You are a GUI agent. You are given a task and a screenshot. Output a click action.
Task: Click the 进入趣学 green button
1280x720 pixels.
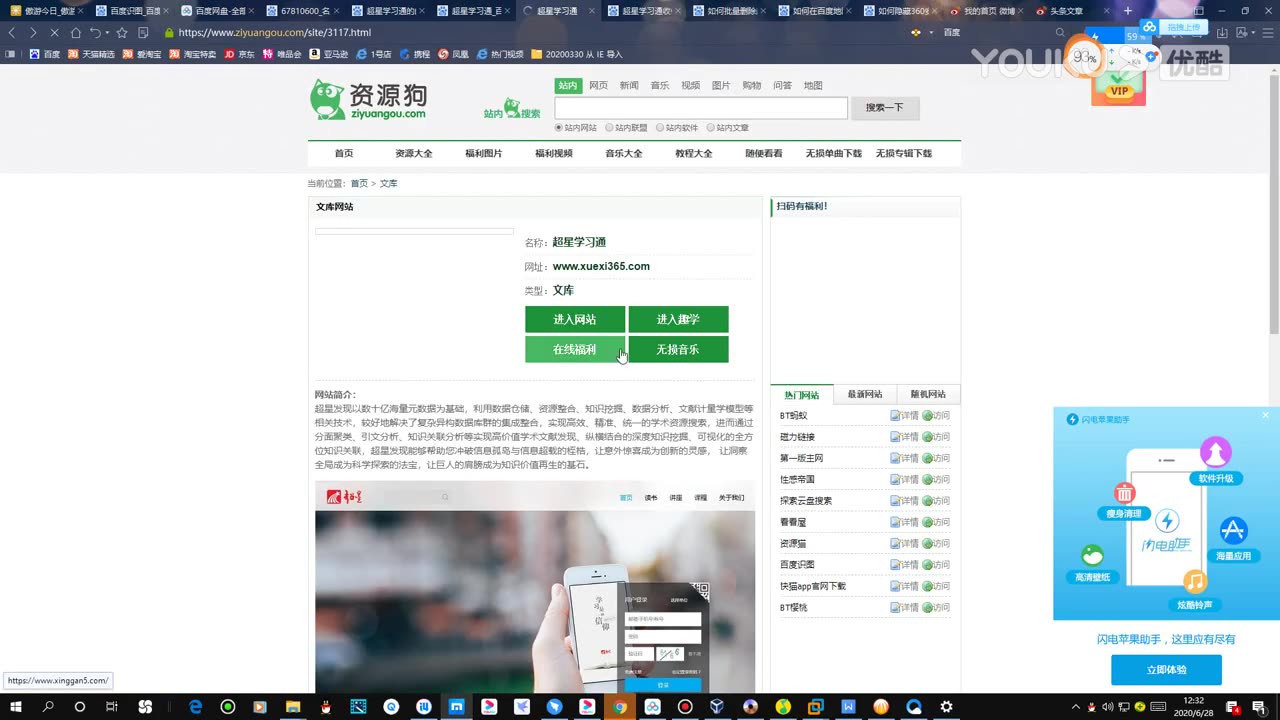(x=678, y=319)
